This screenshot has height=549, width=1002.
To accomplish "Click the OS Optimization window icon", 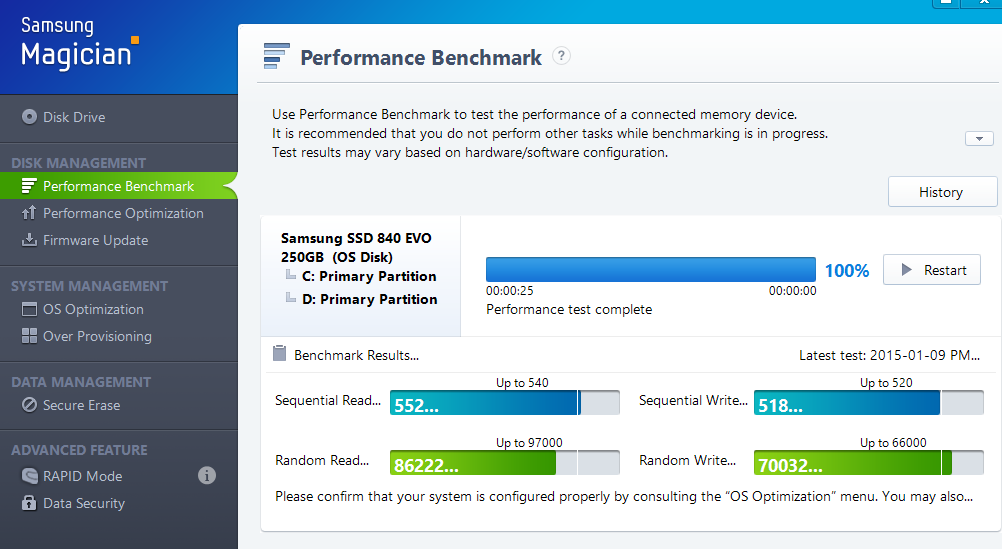I will 29,309.
